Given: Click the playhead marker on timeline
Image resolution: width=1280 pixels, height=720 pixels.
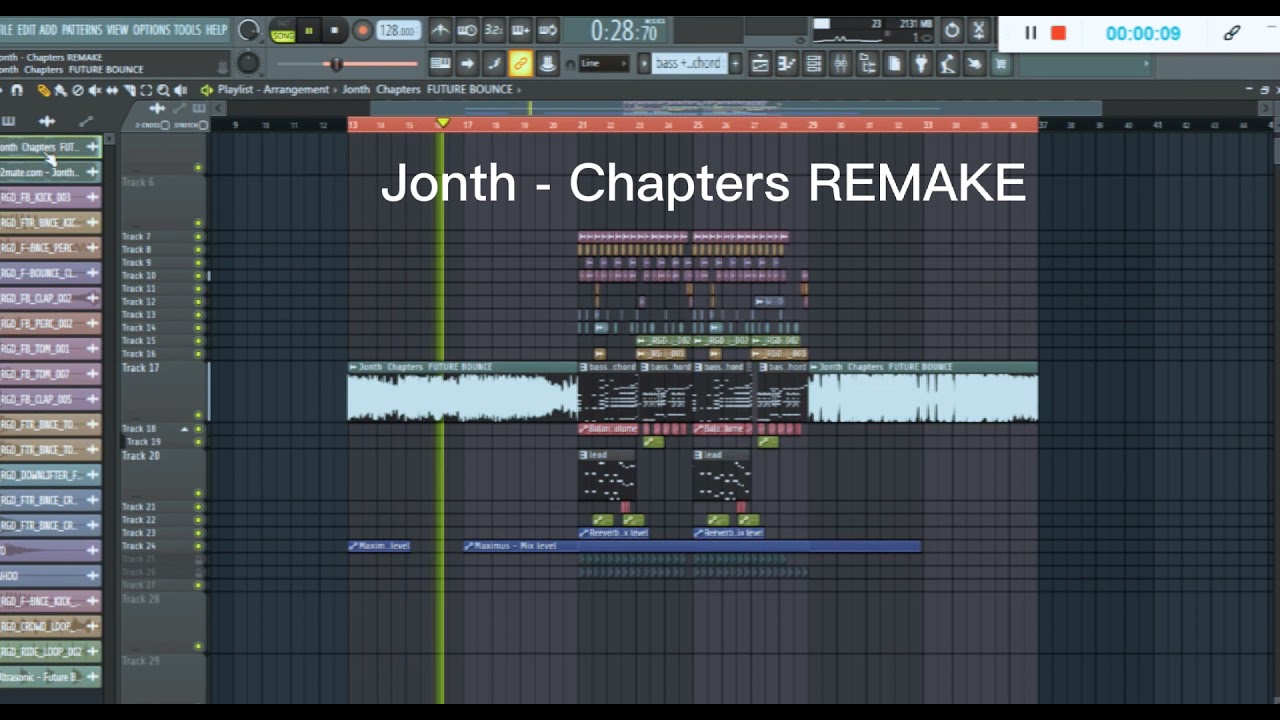Looking at the screenshot, I should point(442,123).
